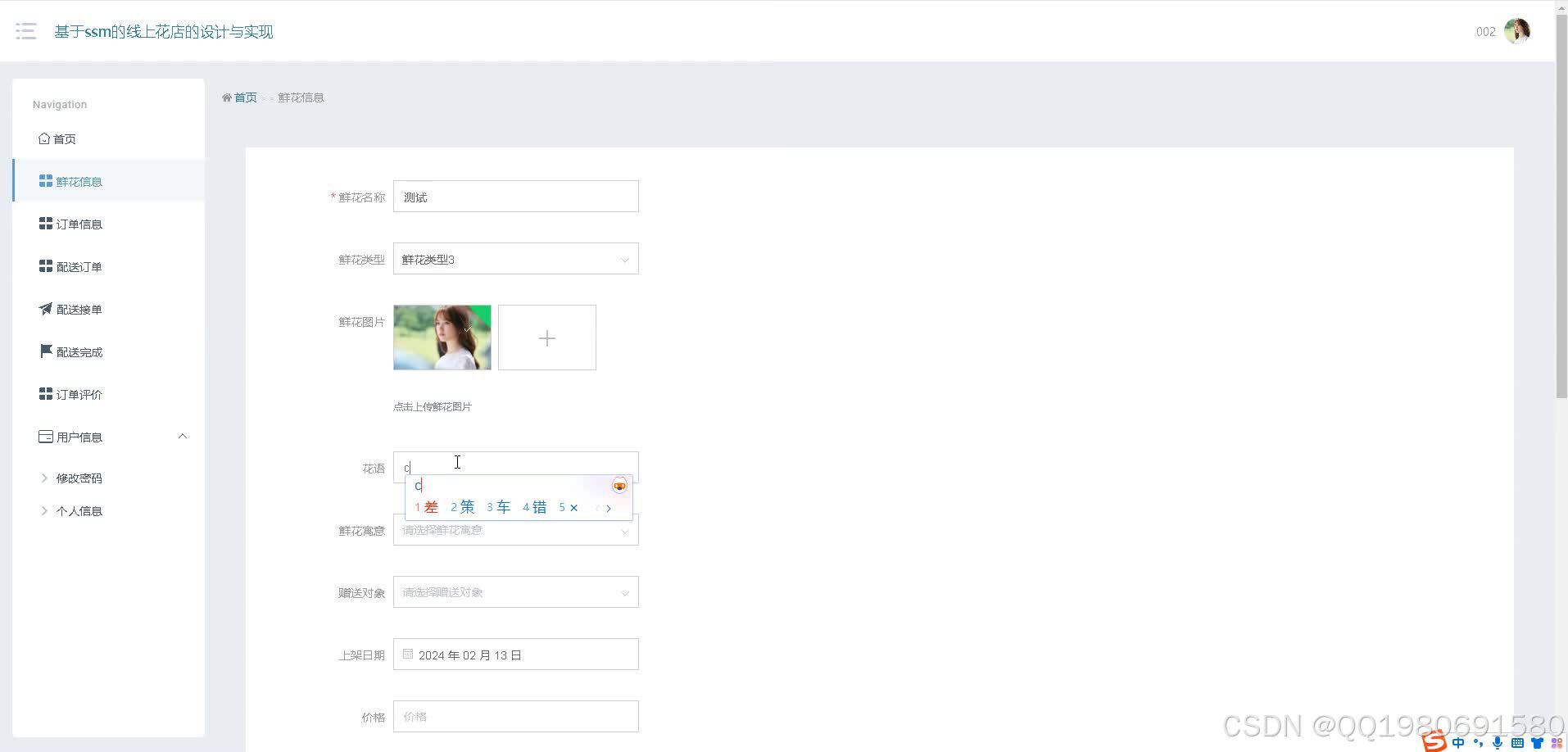The image size is (1568, 752).
Task: Select IME candidate 1 差
Action: point(426,507)
